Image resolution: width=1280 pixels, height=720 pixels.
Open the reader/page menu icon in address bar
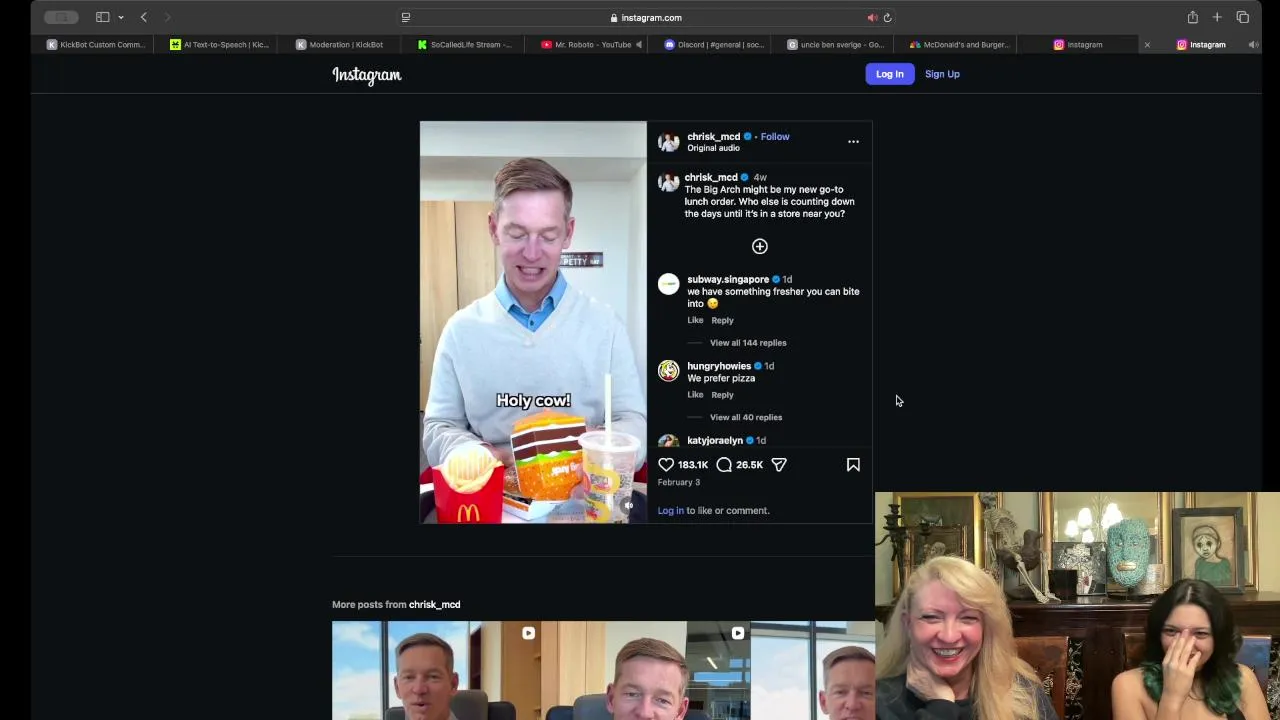[405, 17]
